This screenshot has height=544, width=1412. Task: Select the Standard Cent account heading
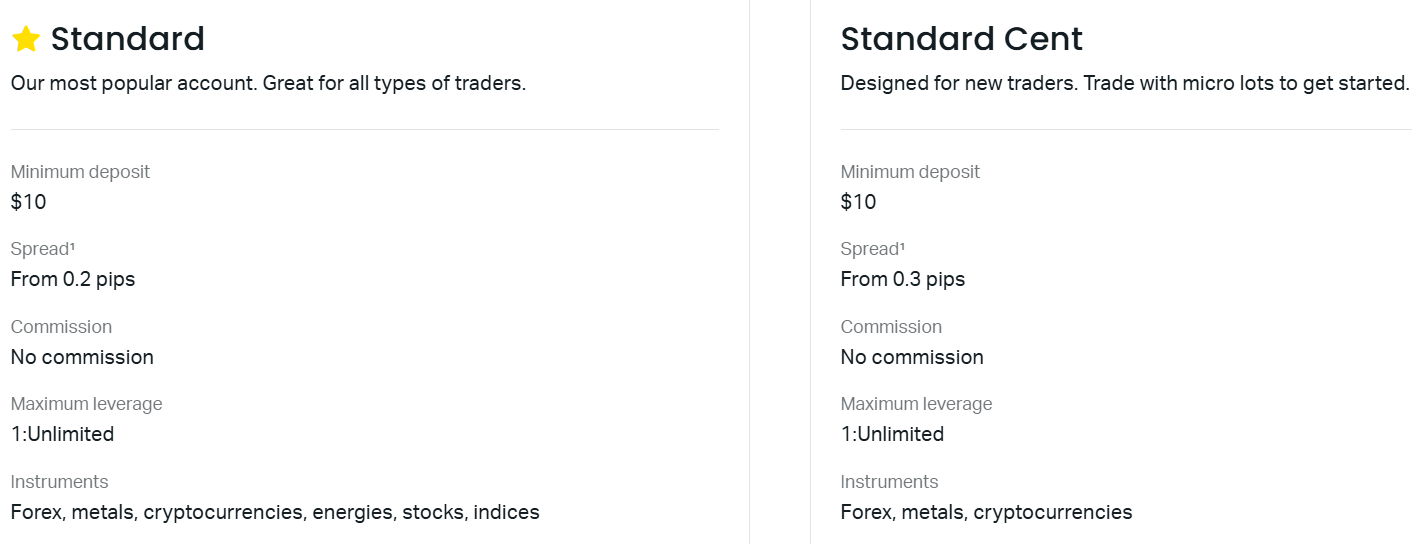point(961,39)
